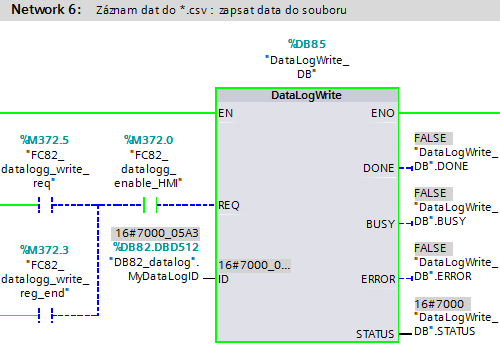Click the 16#7000 STATUS monitor value
The image size is (500, 361).
point(439,304)
